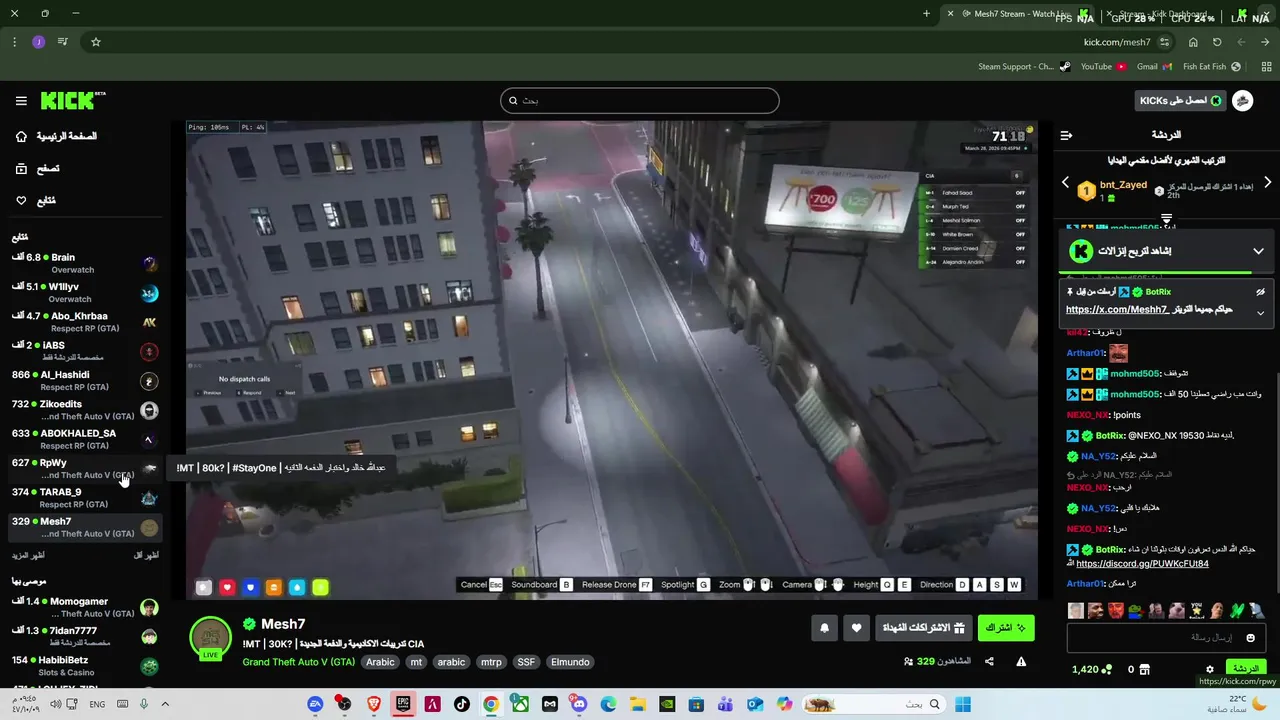The width and height of the screenshot is (1280, 720).
Task: Click the browser home icon
Action: click(x=1193, y=42)
